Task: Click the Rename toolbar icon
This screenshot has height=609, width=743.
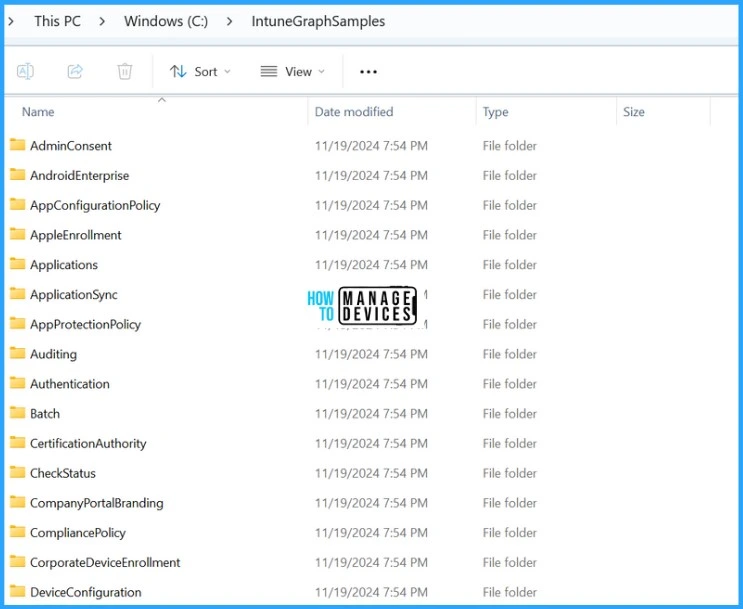Action: [x=25, y=72]
